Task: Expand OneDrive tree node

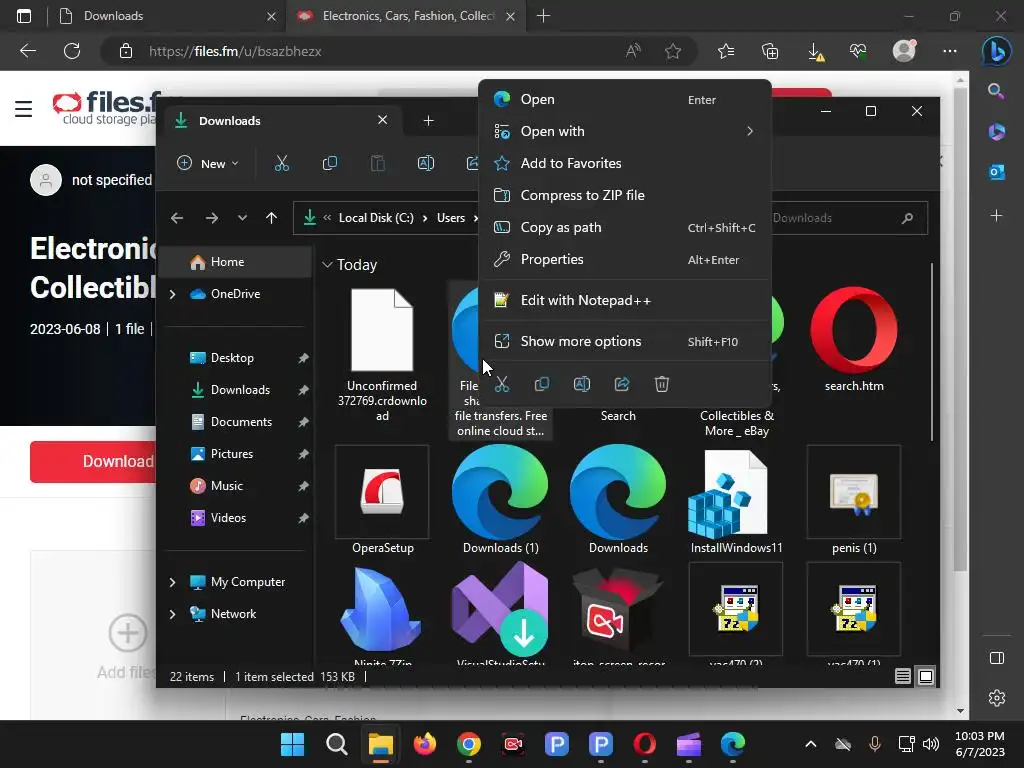Action: (x=172, y=295)
